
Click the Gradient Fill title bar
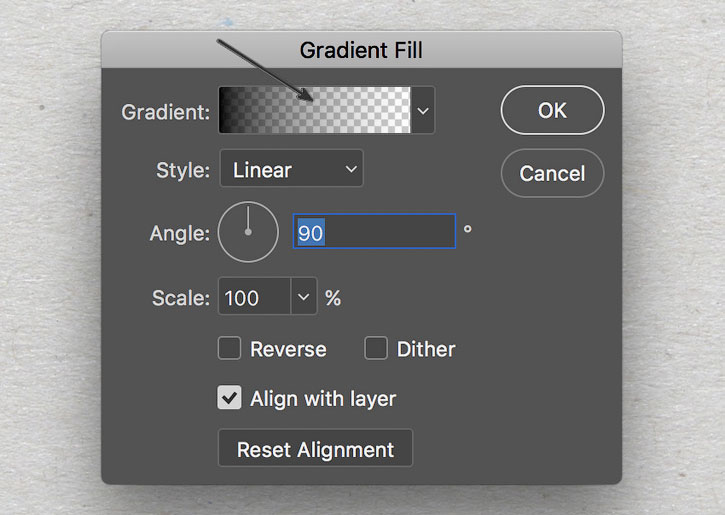362,50
